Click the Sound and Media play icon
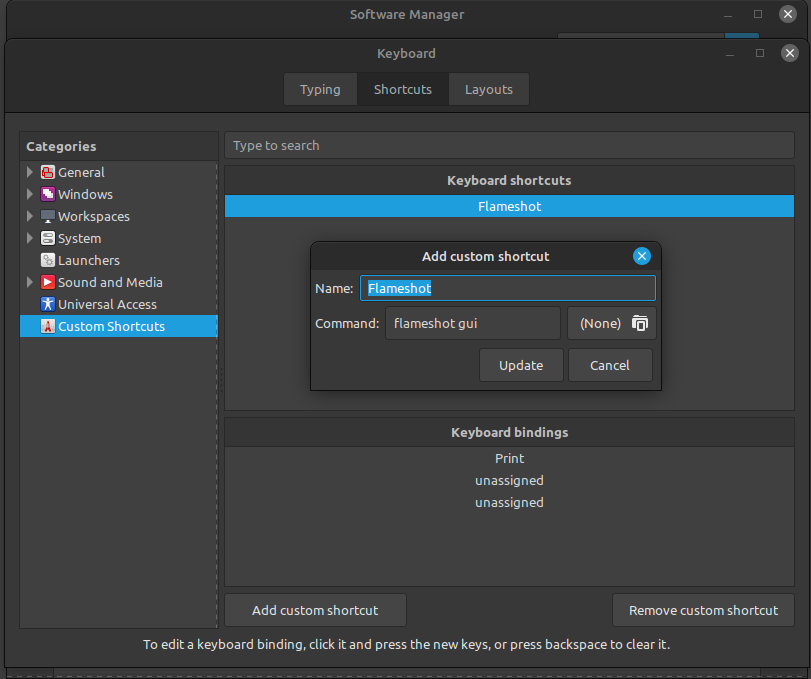This screenshot has width=811, height=679. (x=48, y=282)
